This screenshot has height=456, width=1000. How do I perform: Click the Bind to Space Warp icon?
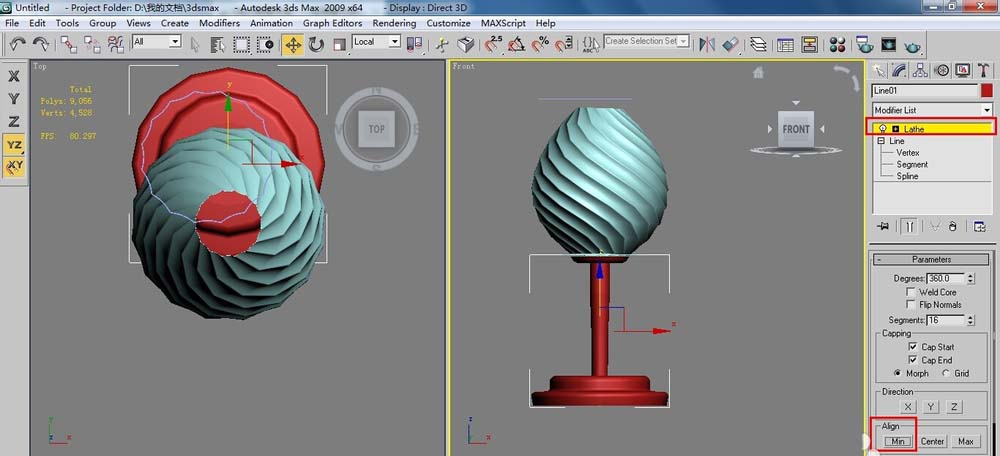(115, 44)
